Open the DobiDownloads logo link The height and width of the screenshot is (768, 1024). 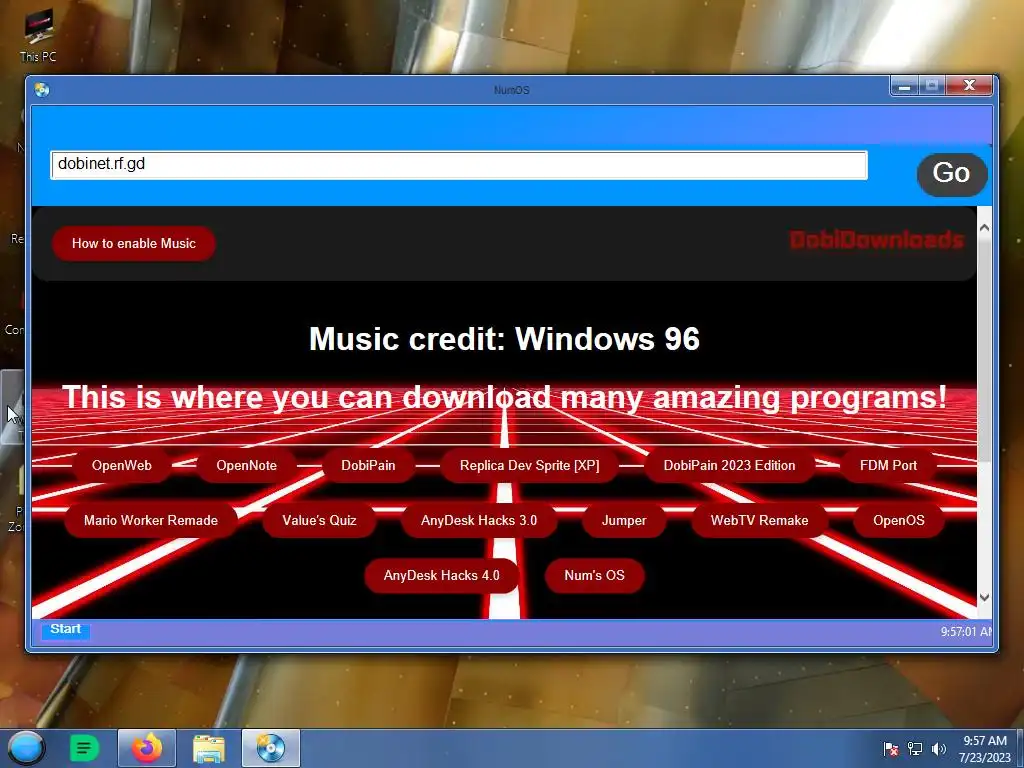click(x=876, y=240)
